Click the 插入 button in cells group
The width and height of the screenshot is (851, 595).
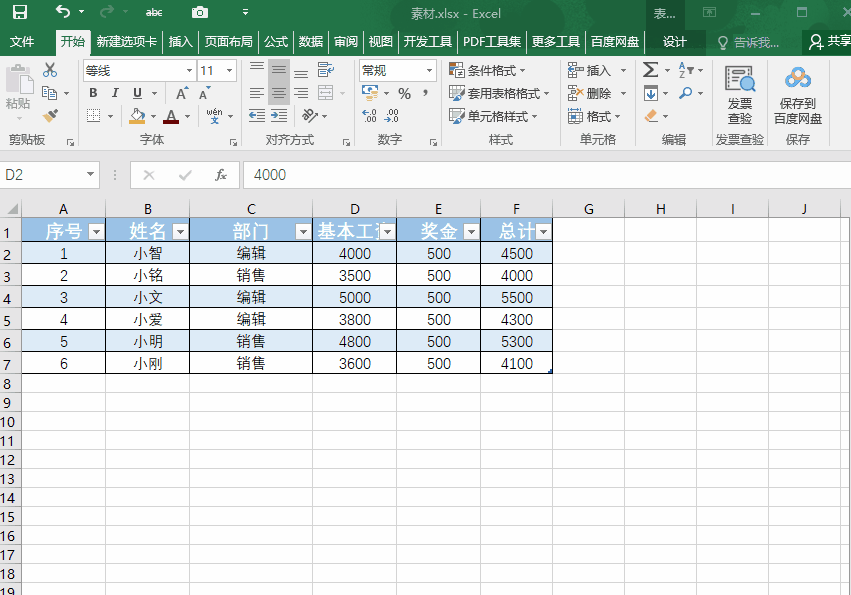pyautogui.click(x=590, y=71)
